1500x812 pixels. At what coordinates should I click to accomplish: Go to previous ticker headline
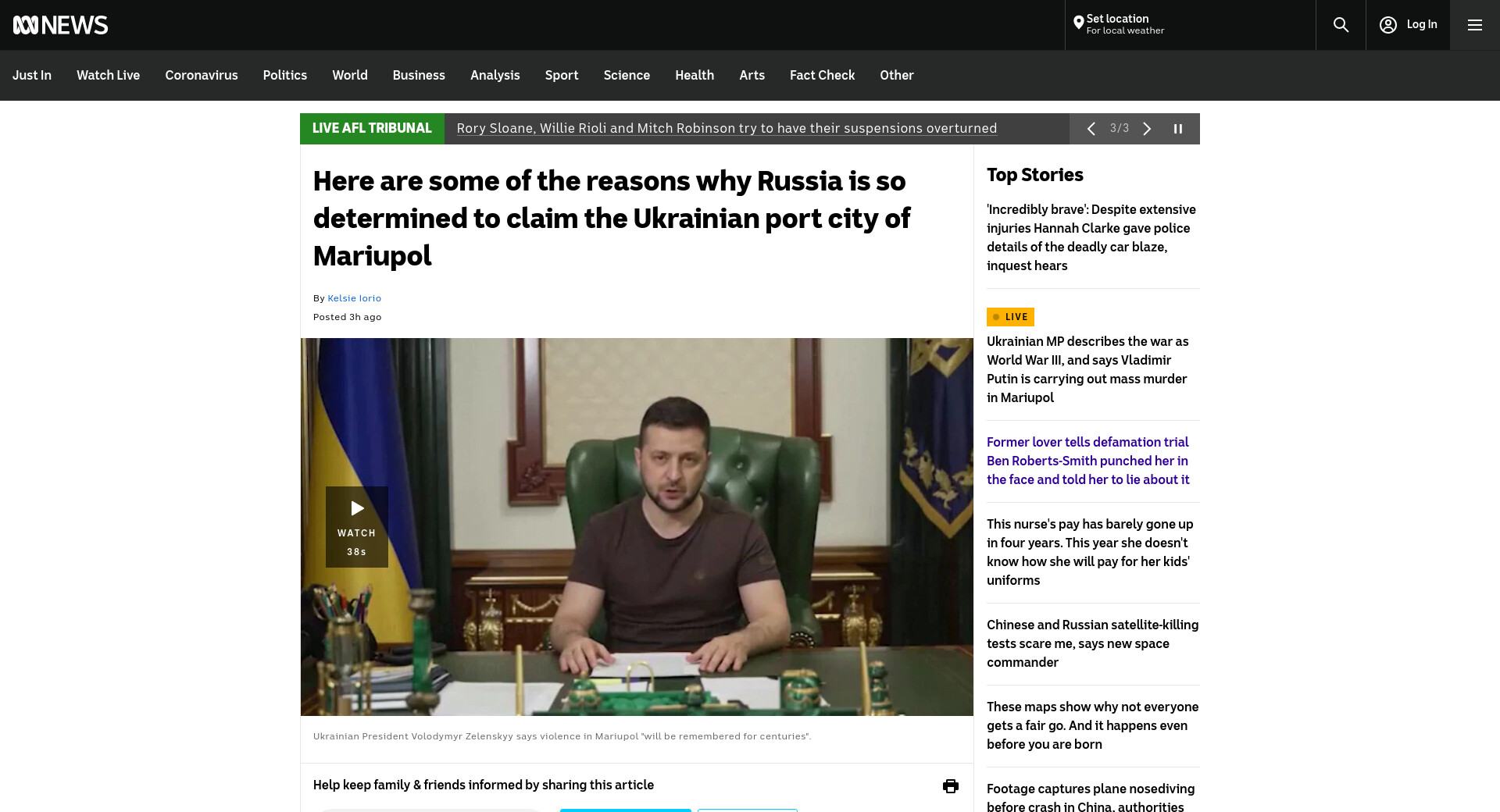[1091, 129]
